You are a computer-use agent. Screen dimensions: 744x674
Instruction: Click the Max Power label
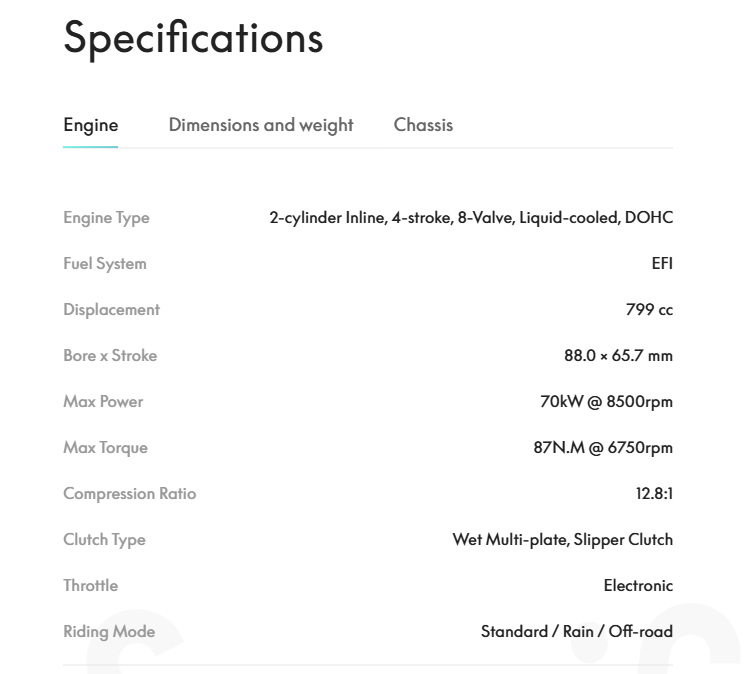(103, 402)
